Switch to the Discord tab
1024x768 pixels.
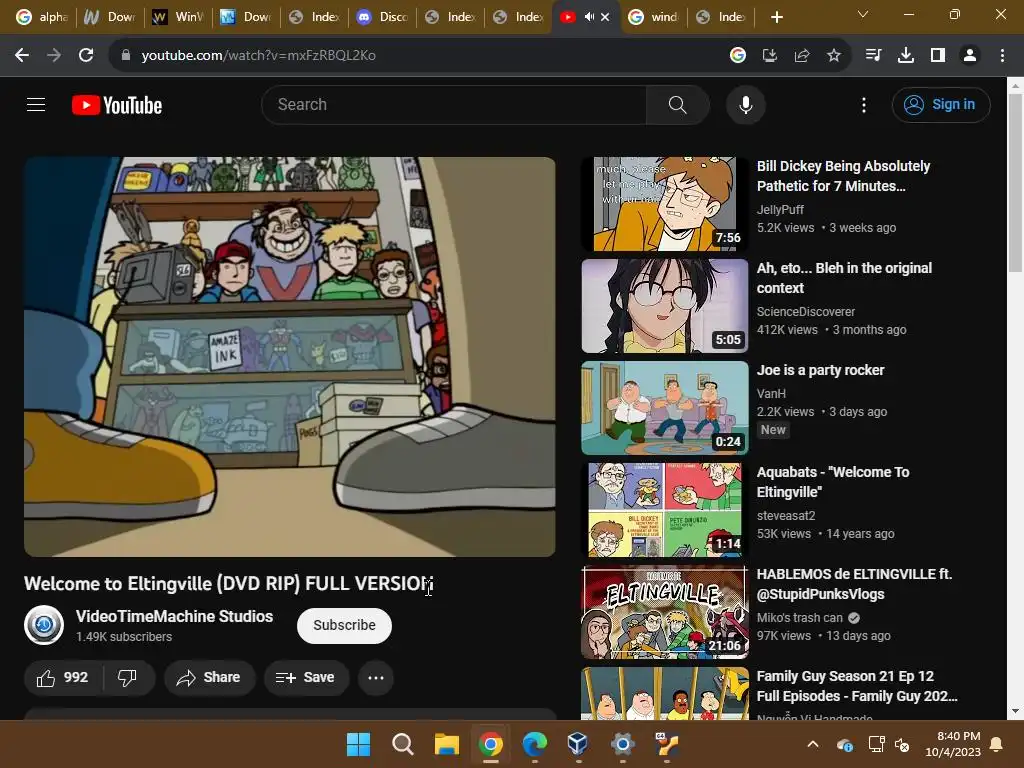383,17
